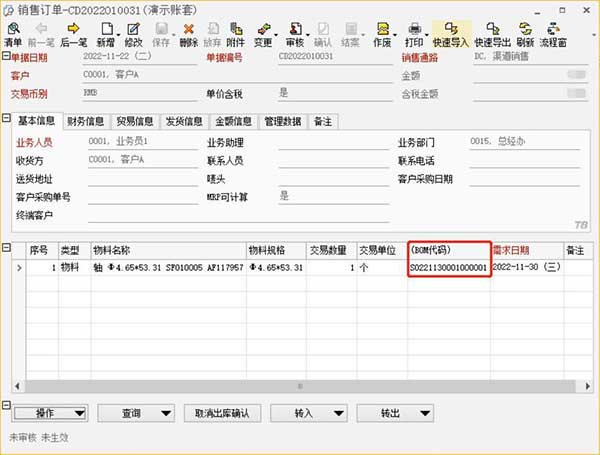The width and height of the screenshot is (600, 455).
Task: Select the BOM code cell S0221130001000001
Action: (x=448, y=267)
